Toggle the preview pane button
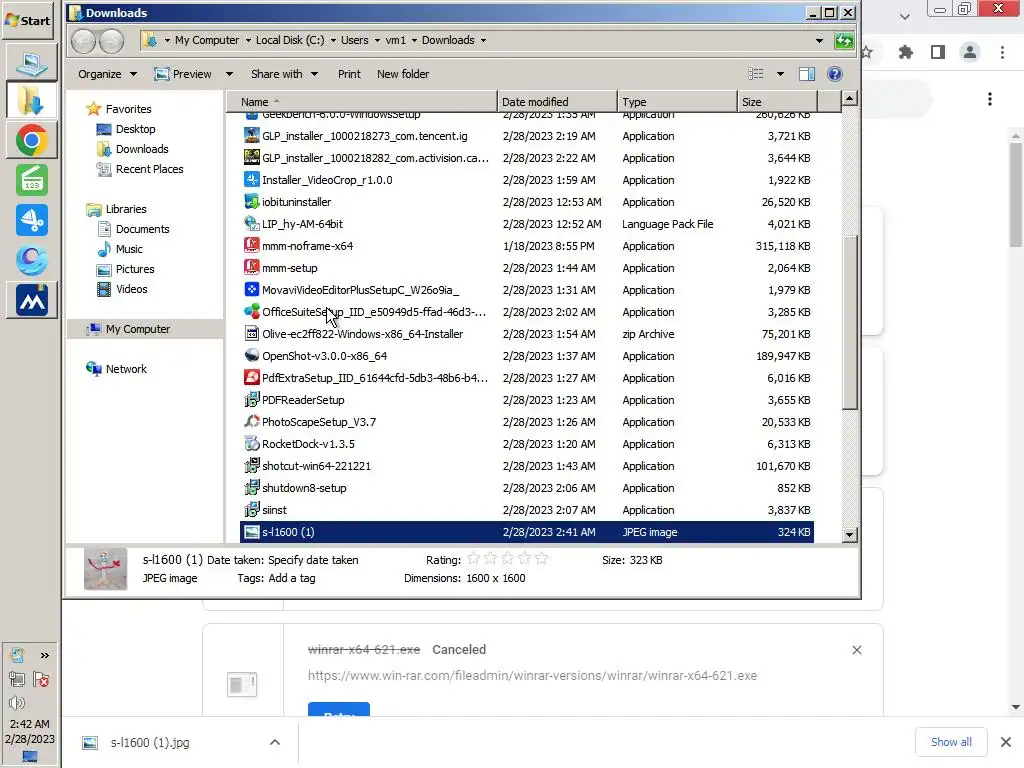The width and height of the screenshot is (1024, 768). [x=807, y=74]
